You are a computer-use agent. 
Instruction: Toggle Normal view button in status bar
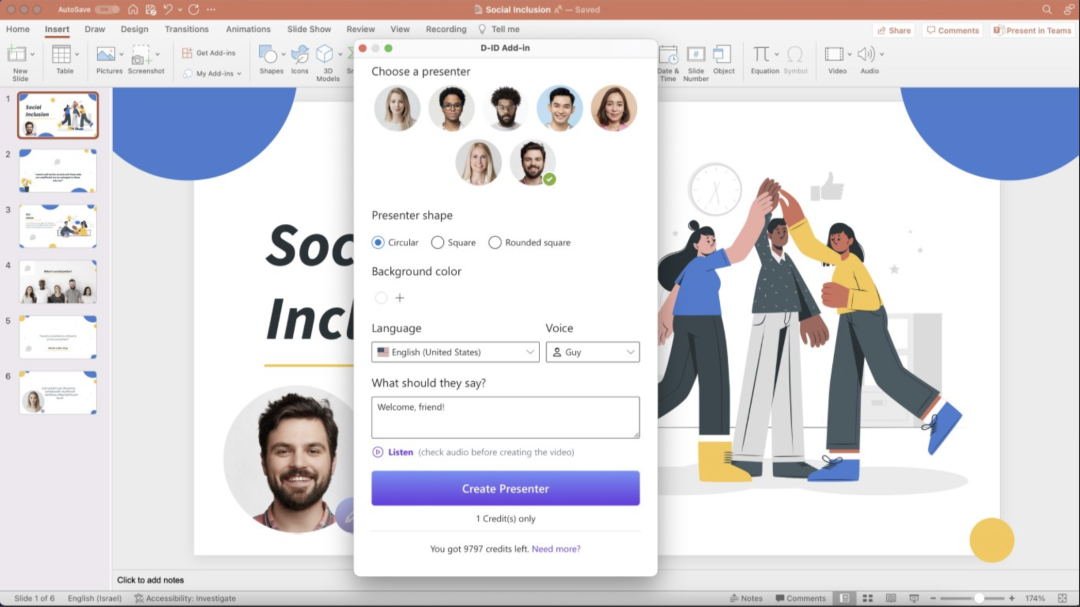844,598
